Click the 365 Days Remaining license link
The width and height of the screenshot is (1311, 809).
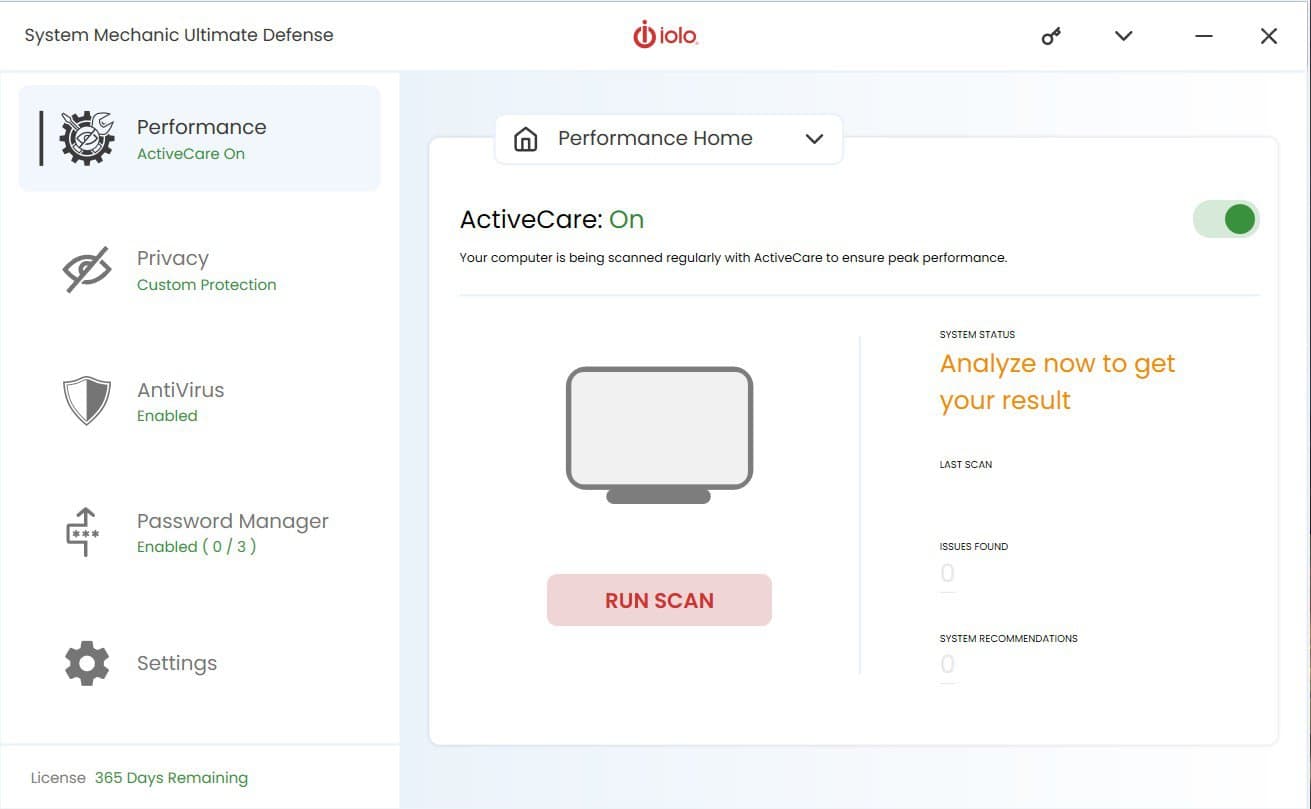(171, 778)
